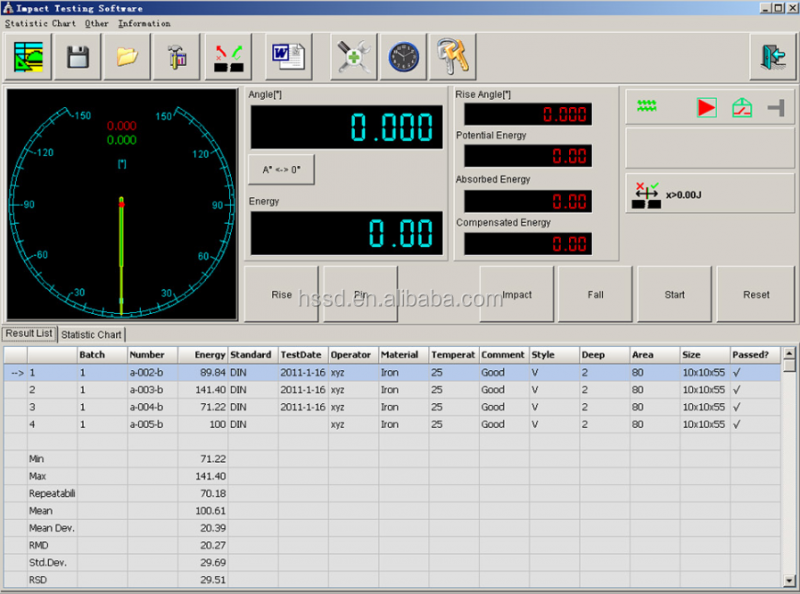
Task: Select the red-green calibration arrows icon
Action: click(x=228, y=57)
